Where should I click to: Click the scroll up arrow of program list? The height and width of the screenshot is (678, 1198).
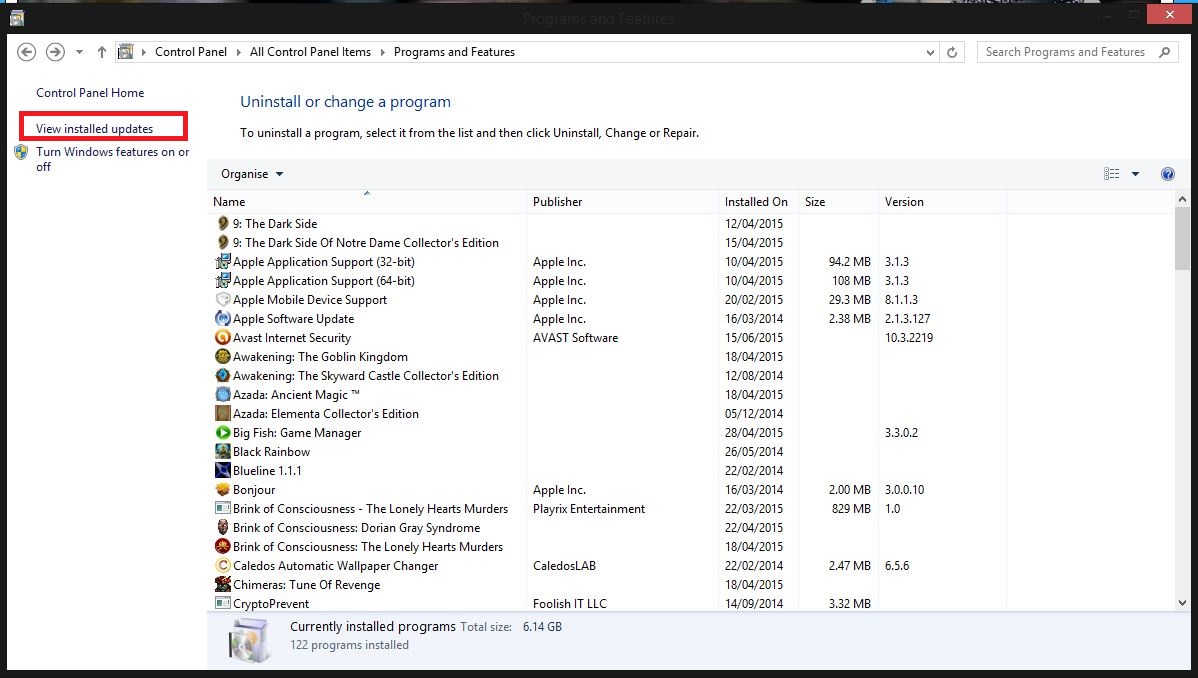tap(1182, 200)
